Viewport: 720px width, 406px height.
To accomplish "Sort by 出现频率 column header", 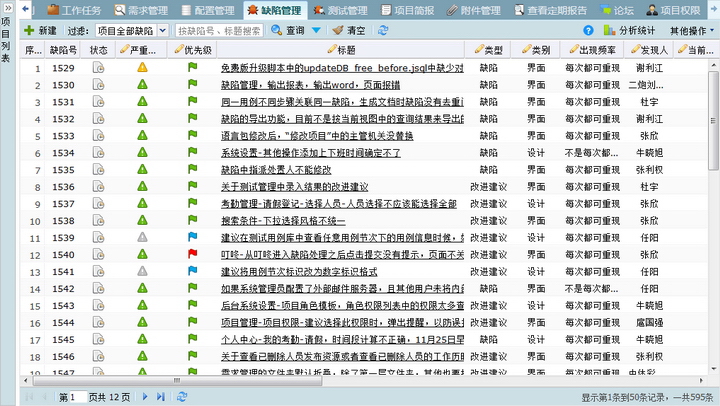I will point(593,50).
